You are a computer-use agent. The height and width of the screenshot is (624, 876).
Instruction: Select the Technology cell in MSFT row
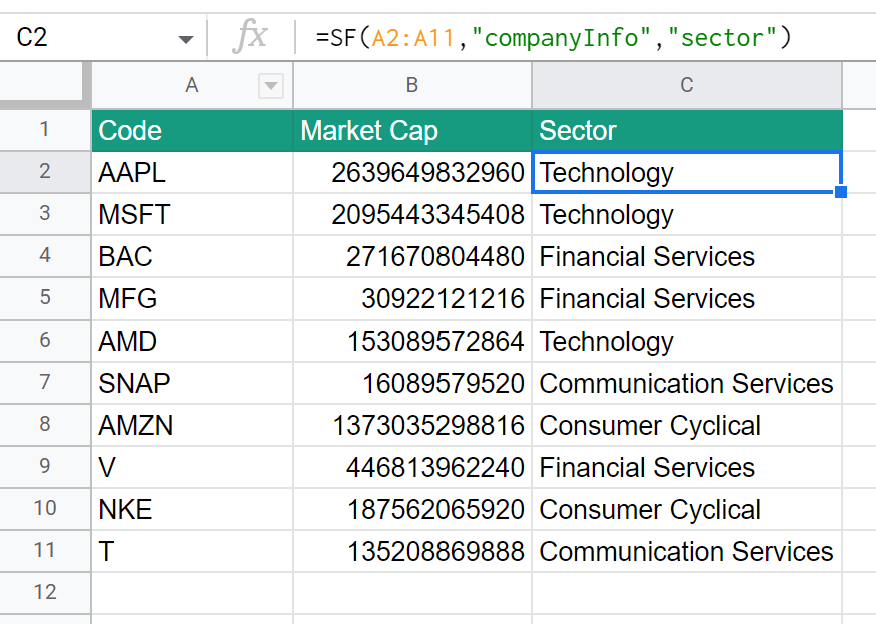[687, 215]
